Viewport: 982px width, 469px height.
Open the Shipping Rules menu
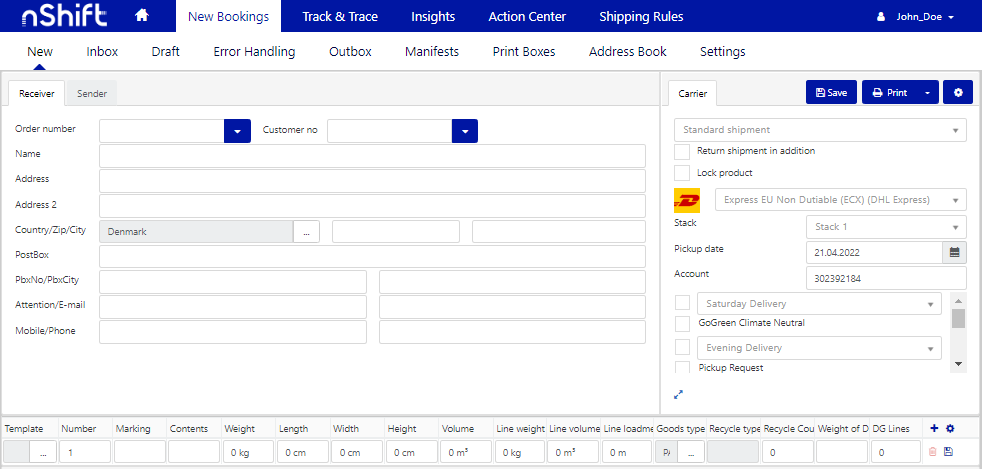pos(641,17)
